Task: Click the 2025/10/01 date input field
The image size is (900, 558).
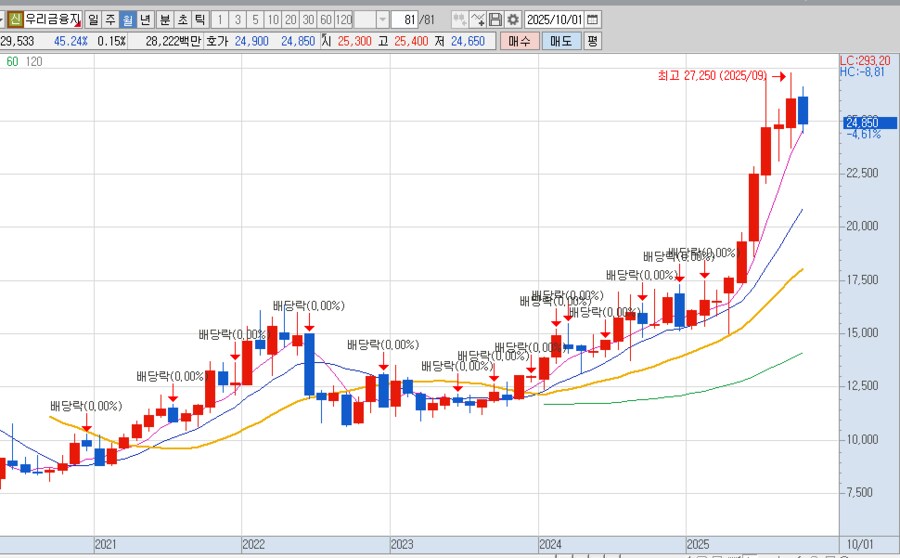Action: pos(553,19)
